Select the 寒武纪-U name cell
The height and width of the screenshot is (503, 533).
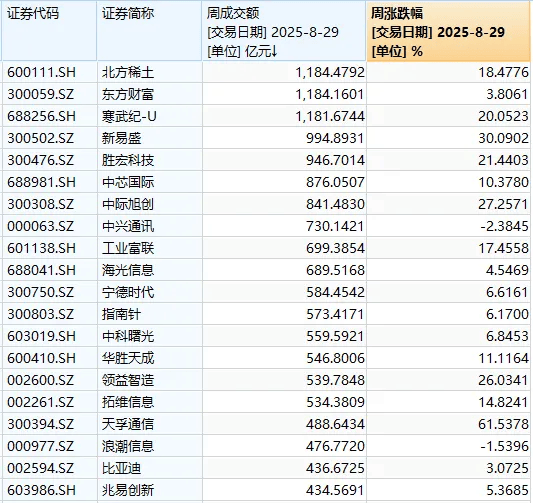[150, 116]
